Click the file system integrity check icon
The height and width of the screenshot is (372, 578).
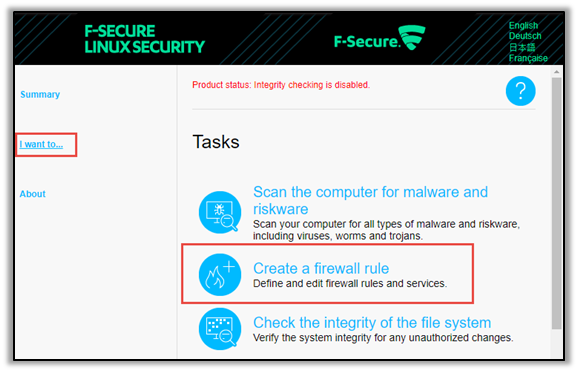[220, 329]
